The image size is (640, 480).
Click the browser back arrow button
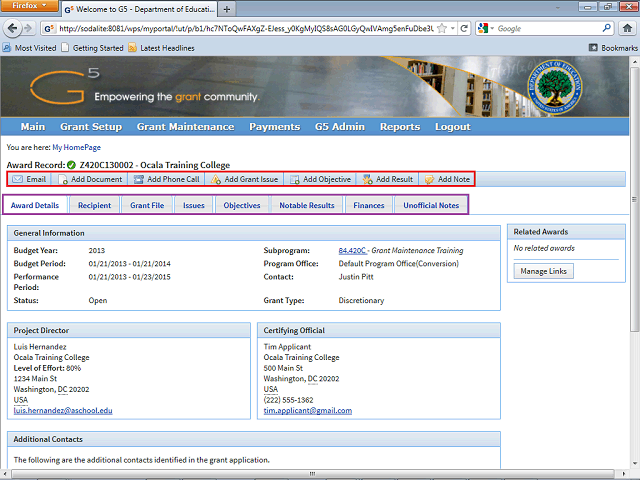[x=14, y=29]
